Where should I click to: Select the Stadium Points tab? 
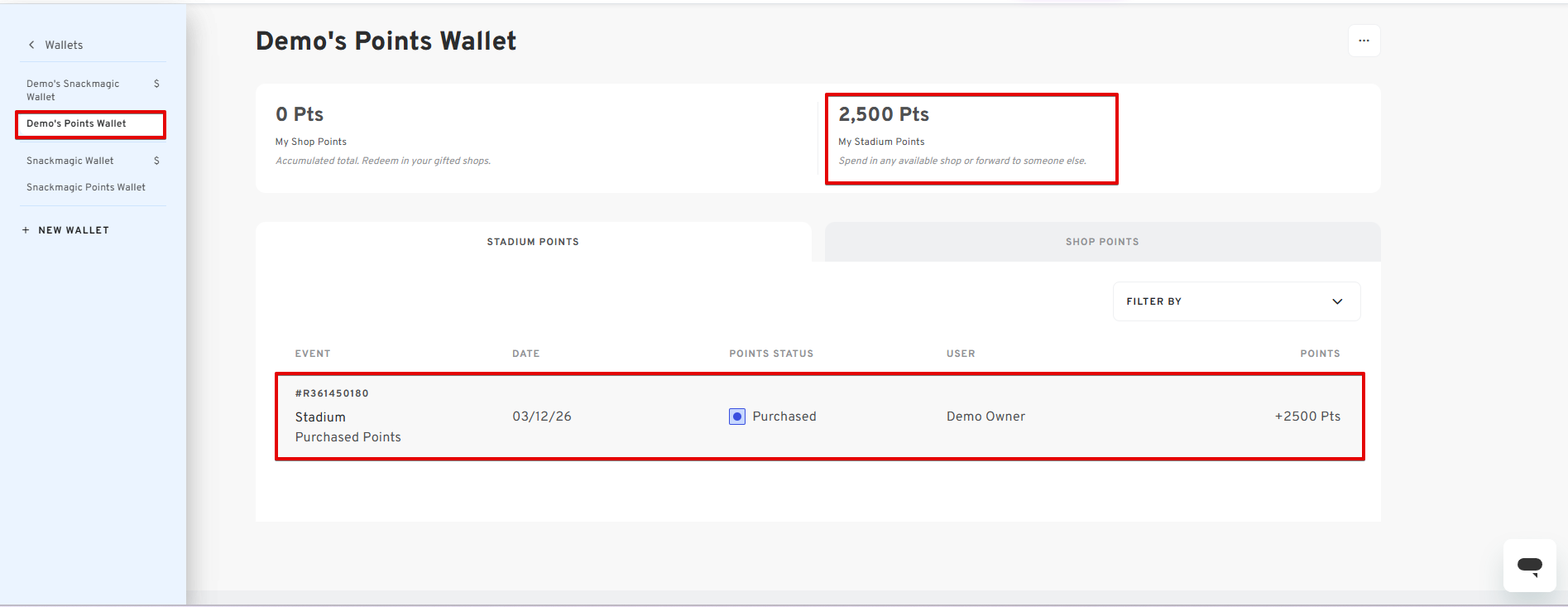tap(533, 242)
